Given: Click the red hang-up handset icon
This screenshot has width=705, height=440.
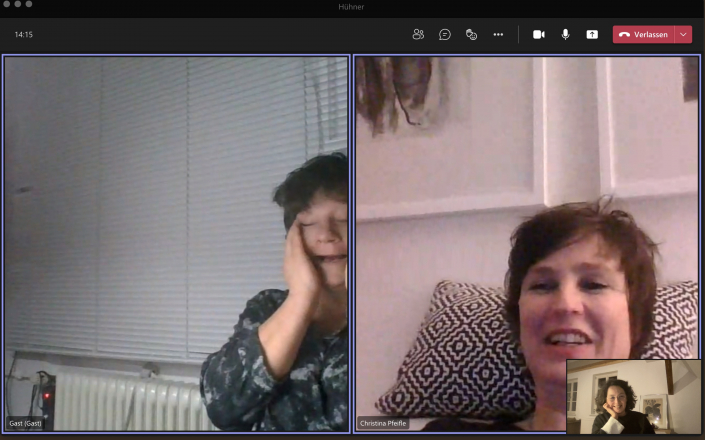Looking at the screenshot, I should (624, 34).
